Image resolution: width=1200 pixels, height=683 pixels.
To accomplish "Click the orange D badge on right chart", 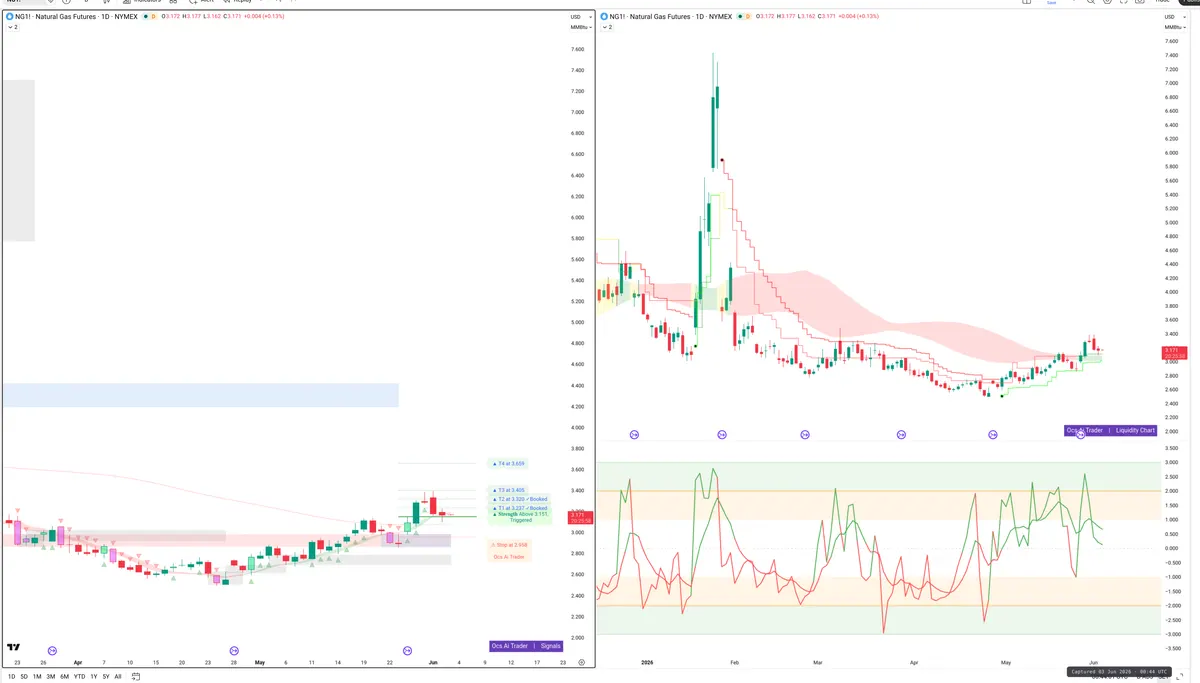I will point(748,17).
